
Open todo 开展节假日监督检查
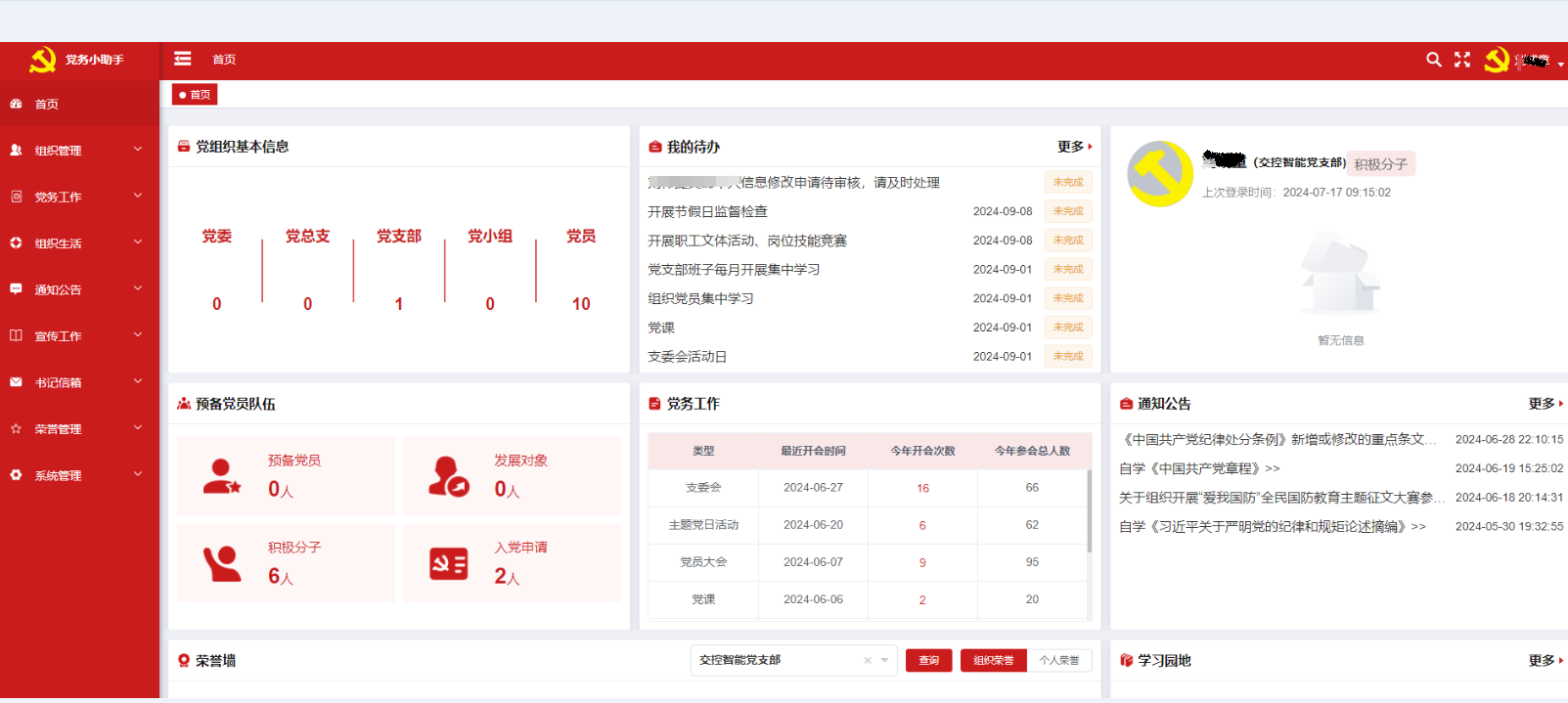click(x=707, y=211)
